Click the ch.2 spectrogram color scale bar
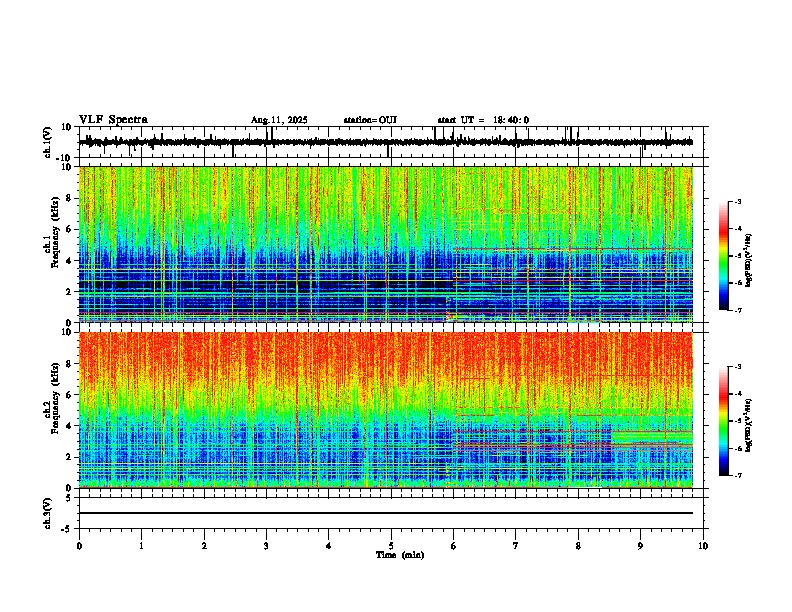The height and width of the screenshot is (612, 792). 723,421
